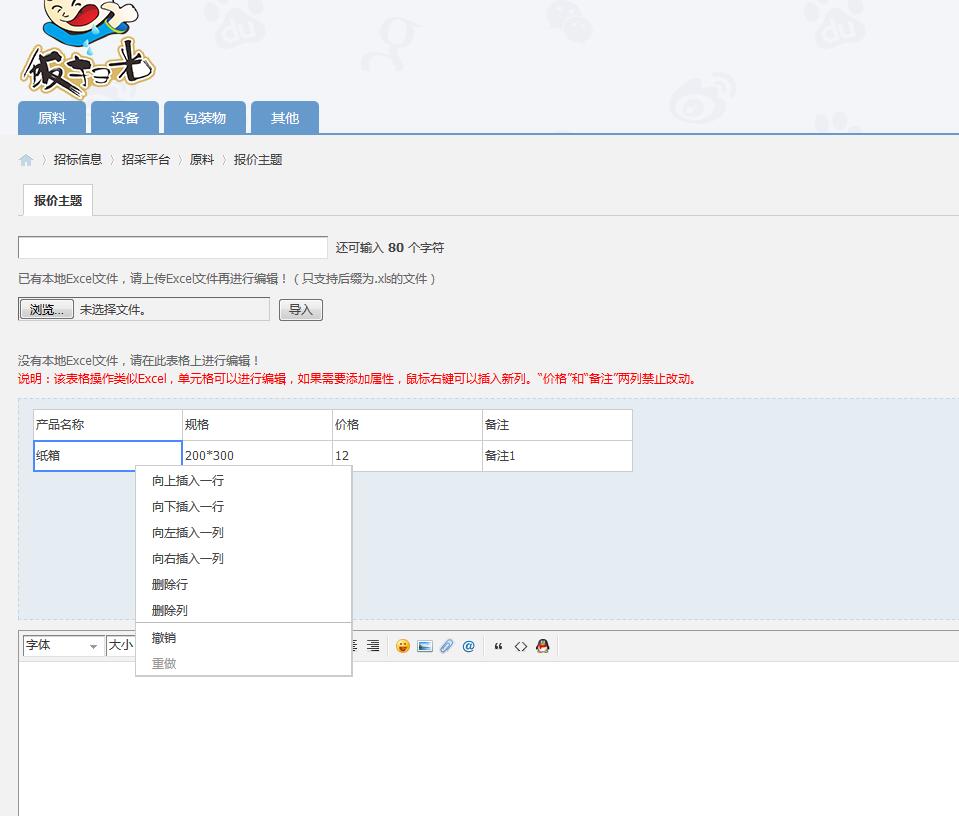The image size is (959, 816).
Task: Select 删除行 to delete the row
Action: (170, 585)
